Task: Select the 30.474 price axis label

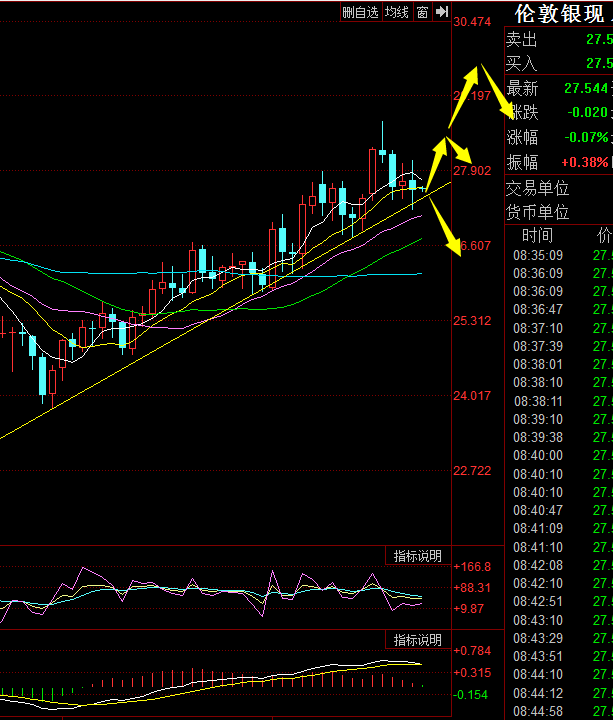Action: click(x=472, y=22)
